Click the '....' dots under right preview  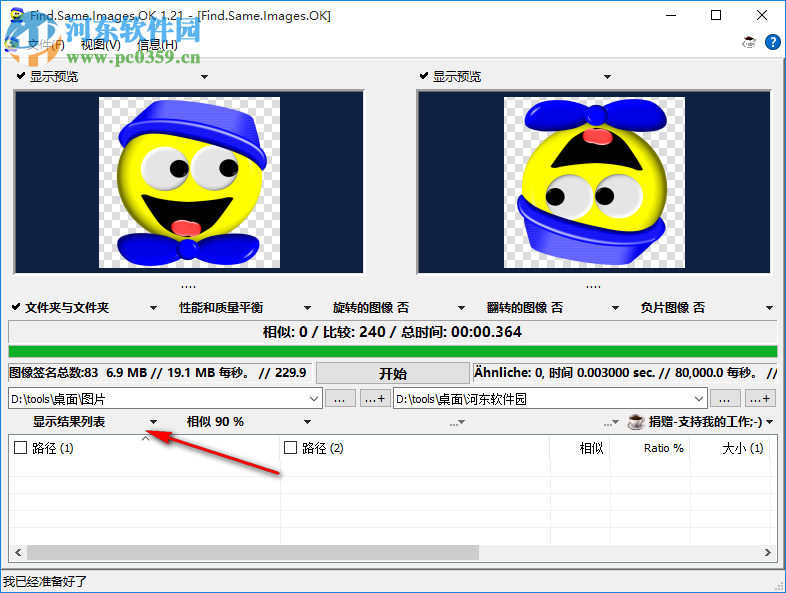593,286
